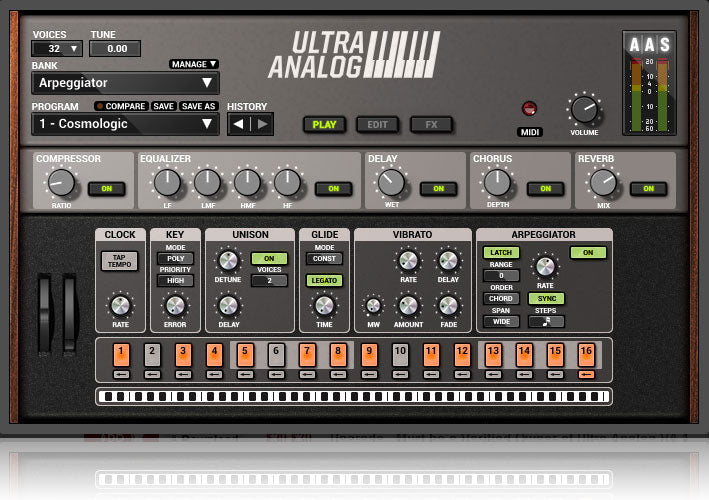
Task: Toggle the Arpeggiator LATCH button
Action: coord(501,253)
